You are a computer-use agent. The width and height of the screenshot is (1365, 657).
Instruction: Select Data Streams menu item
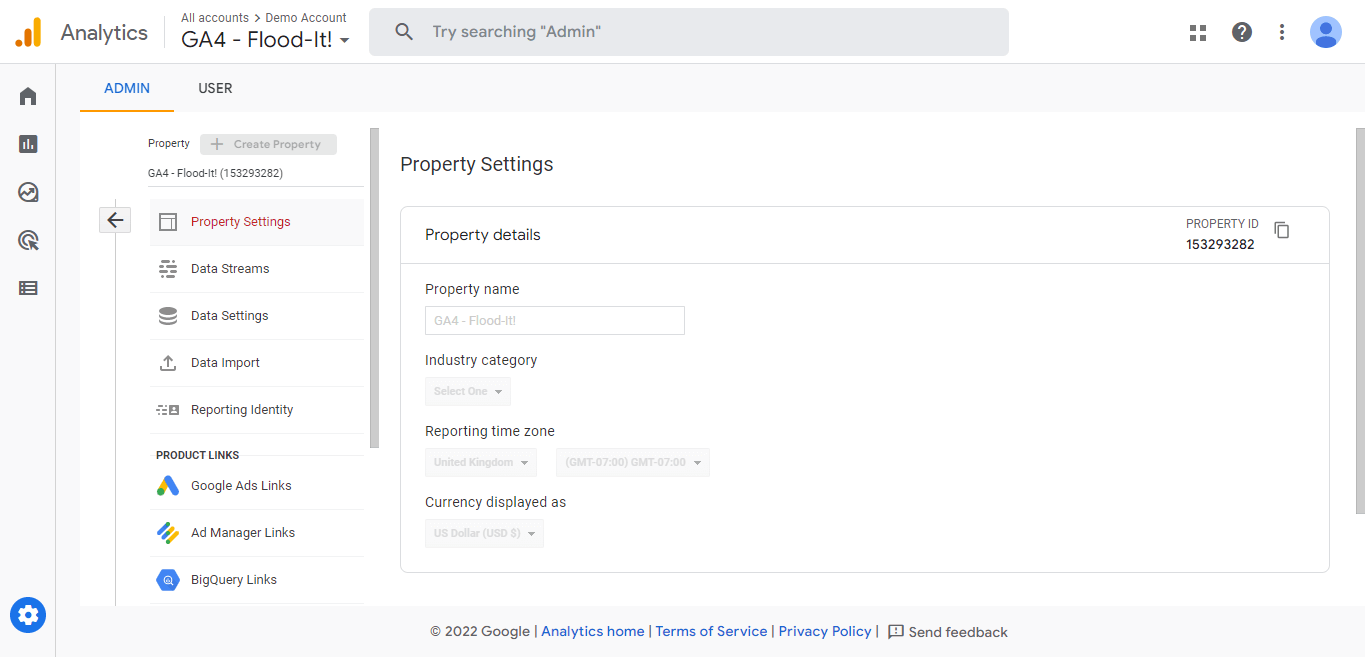pos(257,269)
